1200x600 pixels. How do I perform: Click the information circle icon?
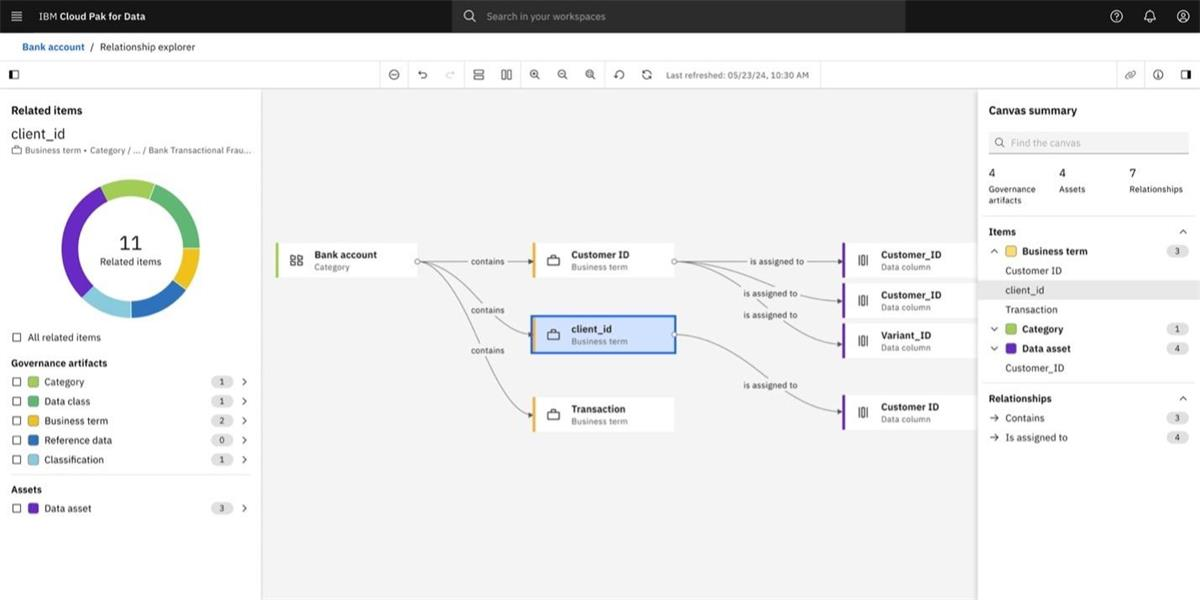(1158, 75)
